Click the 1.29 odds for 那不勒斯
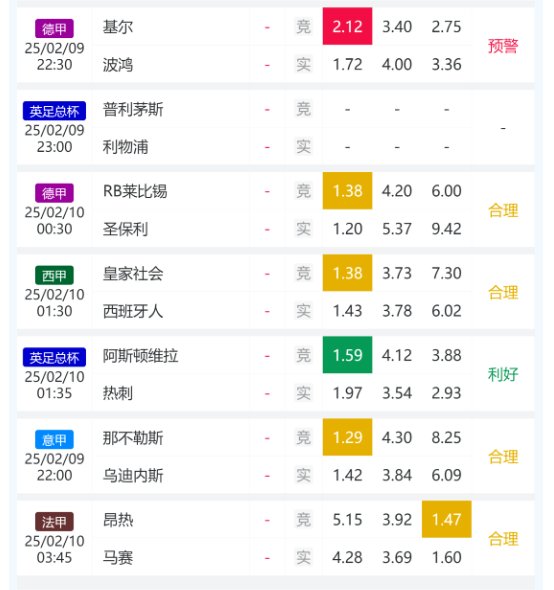 (347, 437)
